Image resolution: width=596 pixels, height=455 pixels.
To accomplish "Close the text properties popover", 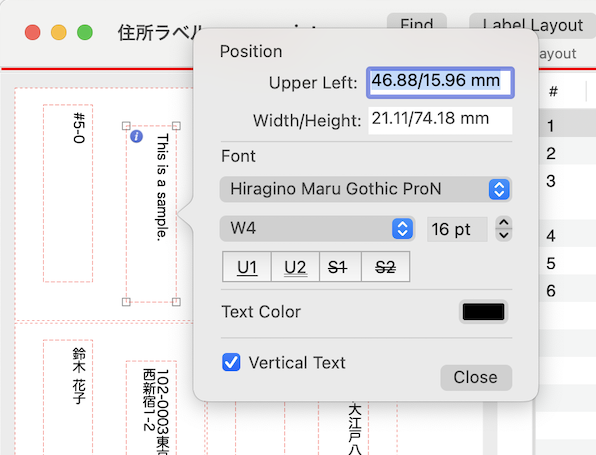I will pos(476,377).
